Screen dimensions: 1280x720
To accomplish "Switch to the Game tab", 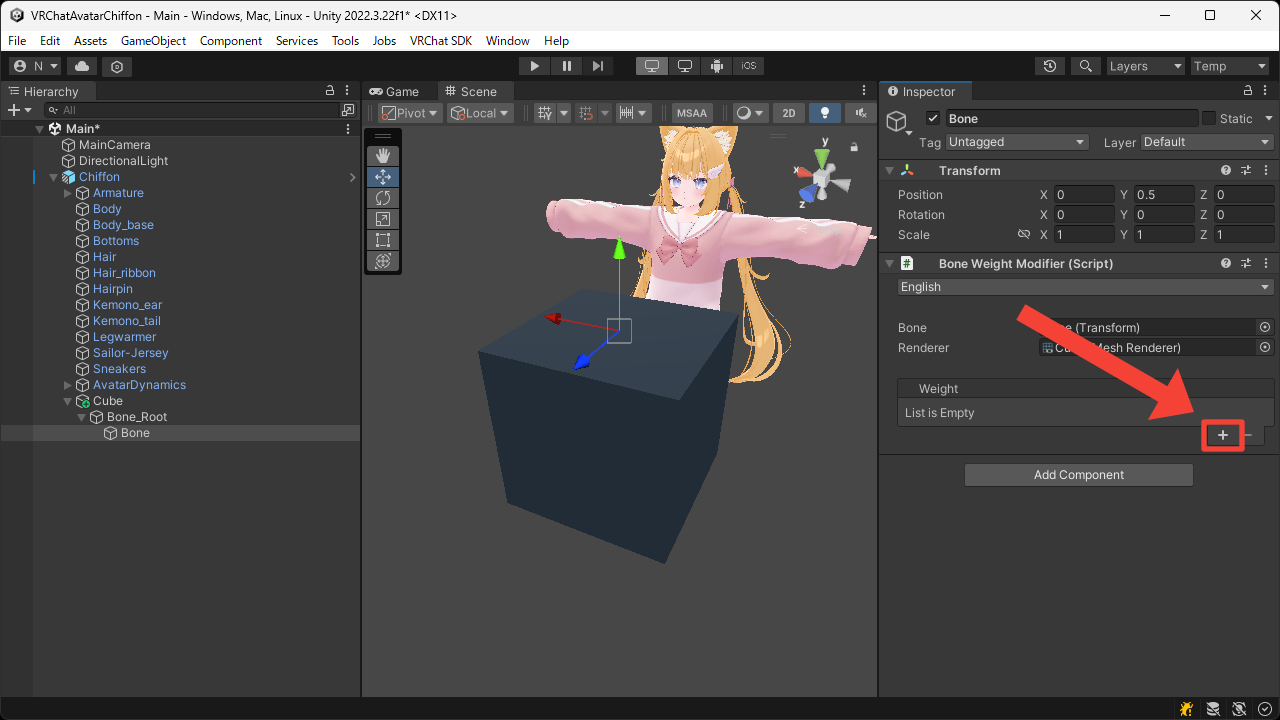I will [x=395, y=91].
